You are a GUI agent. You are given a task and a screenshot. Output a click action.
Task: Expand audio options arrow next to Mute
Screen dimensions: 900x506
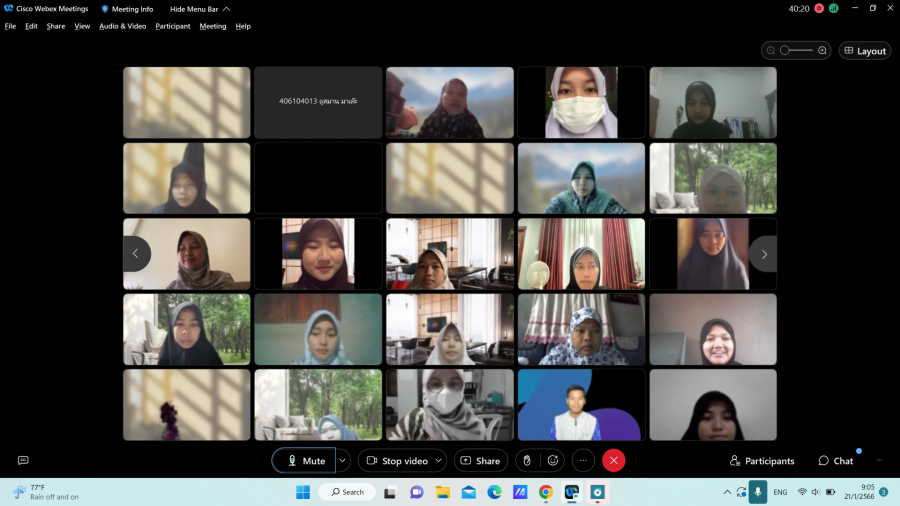[342, 460]
